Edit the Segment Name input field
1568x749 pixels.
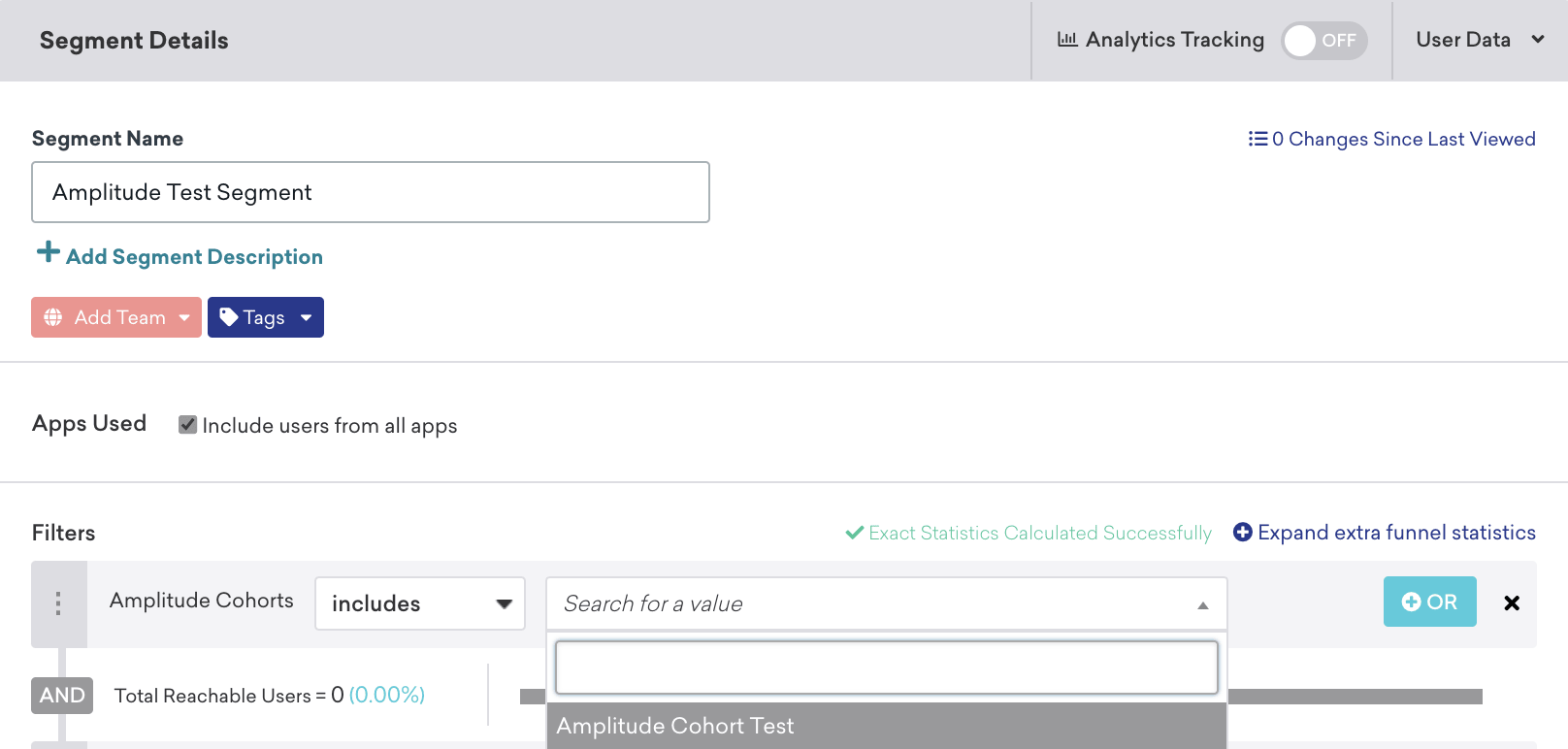pos(371,192)
